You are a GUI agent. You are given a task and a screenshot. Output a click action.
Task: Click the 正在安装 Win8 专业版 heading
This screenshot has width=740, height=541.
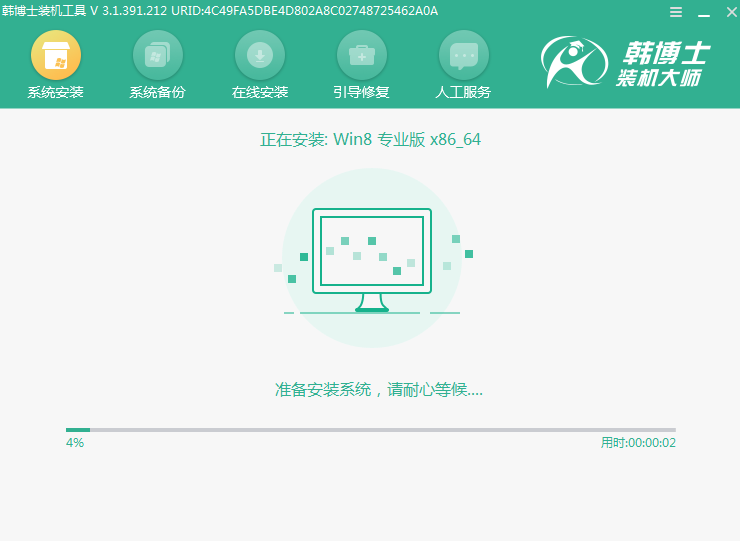(370, 140)
